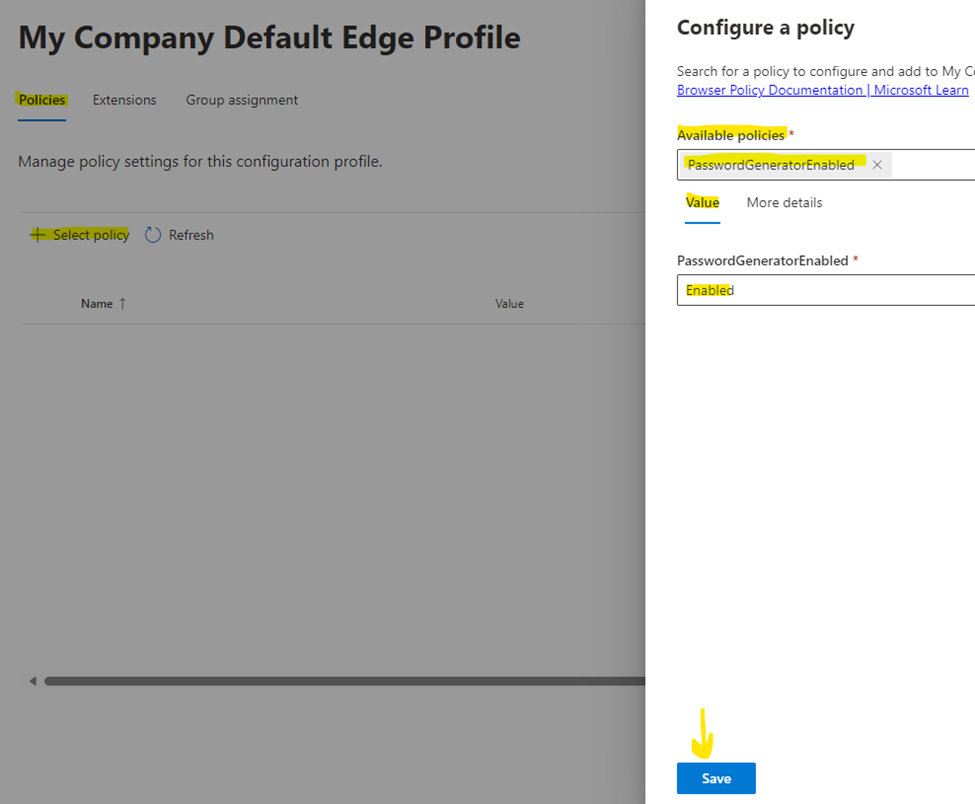This screenshot has height=804, width=975.
Task: Switch to the Extensions tab
Action: click(124, 100)
